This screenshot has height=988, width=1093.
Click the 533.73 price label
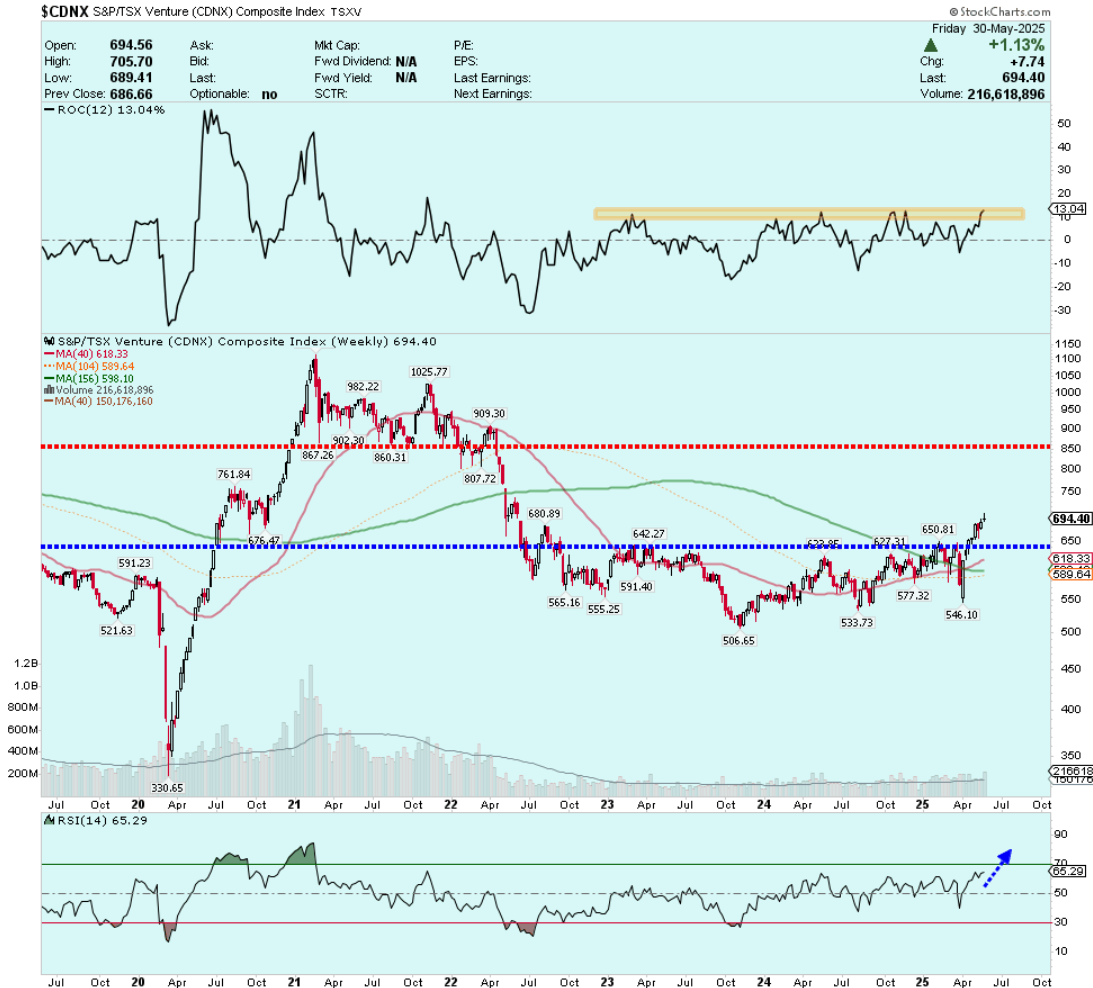click(x=857, y=623)
